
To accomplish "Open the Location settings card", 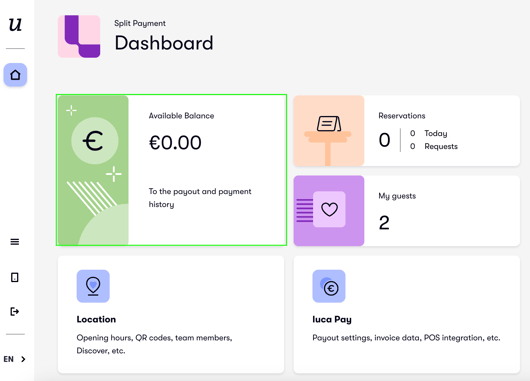I will 171,314.
